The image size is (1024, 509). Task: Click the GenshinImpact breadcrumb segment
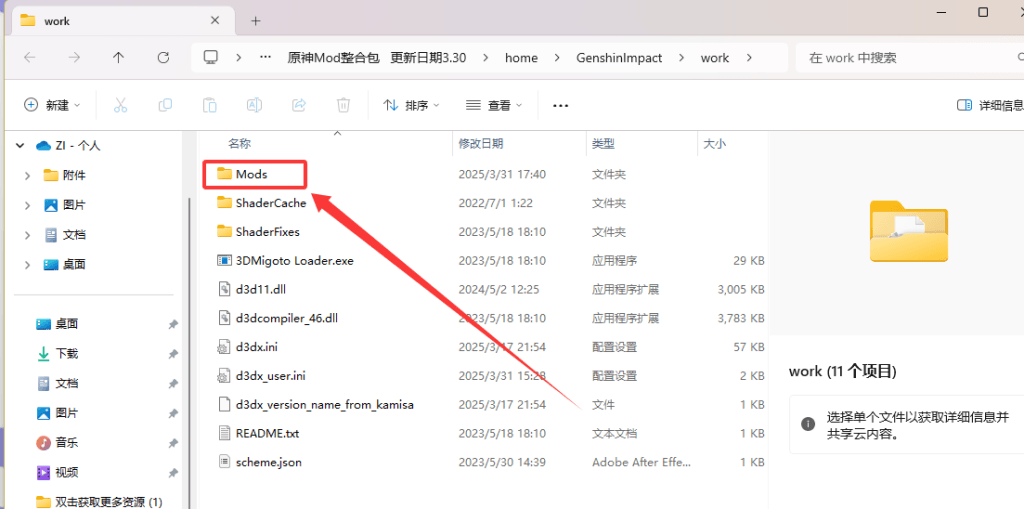619,58
